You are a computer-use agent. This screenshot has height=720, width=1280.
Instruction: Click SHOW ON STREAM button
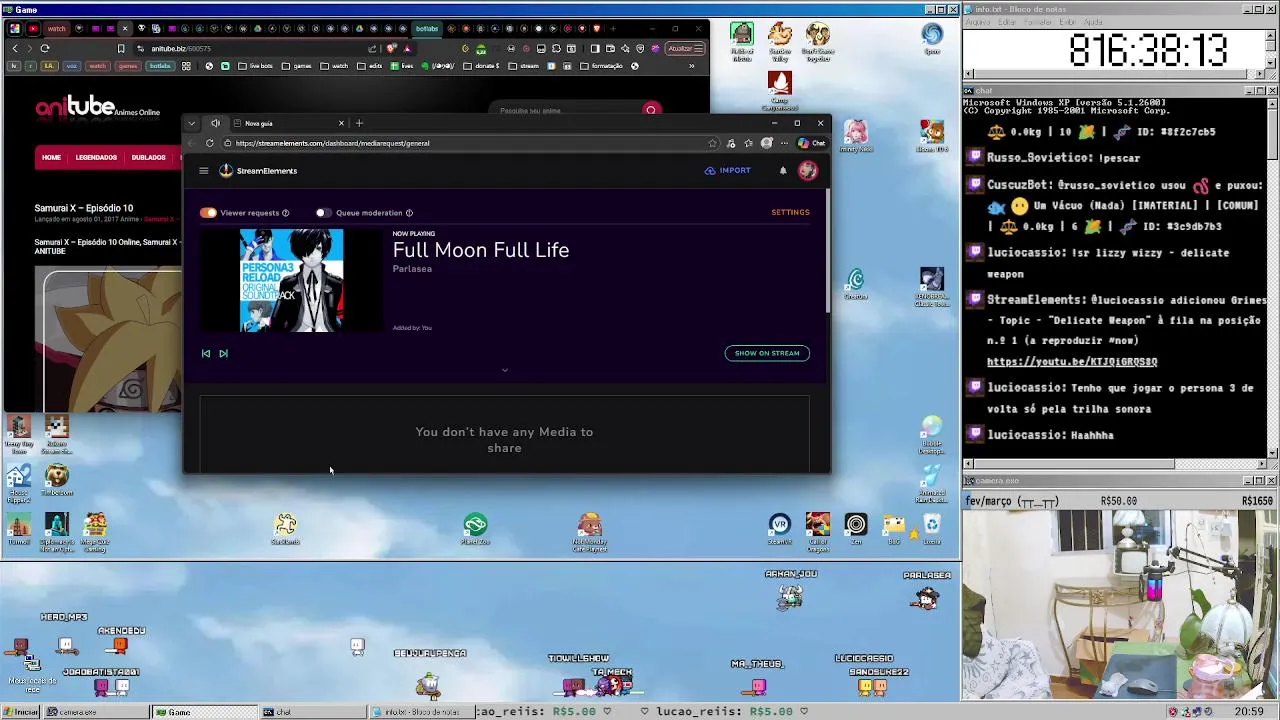tap(767, 353)
